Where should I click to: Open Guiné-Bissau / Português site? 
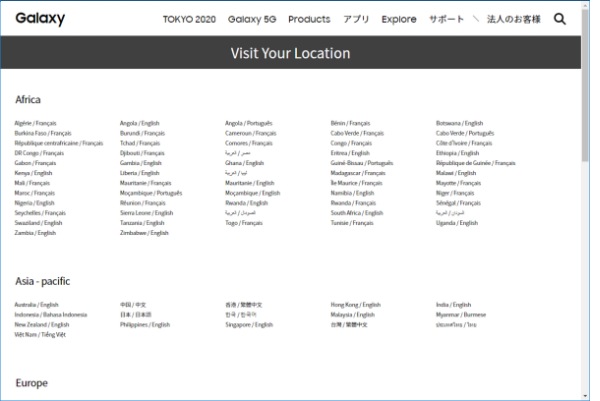click(362, 163)
